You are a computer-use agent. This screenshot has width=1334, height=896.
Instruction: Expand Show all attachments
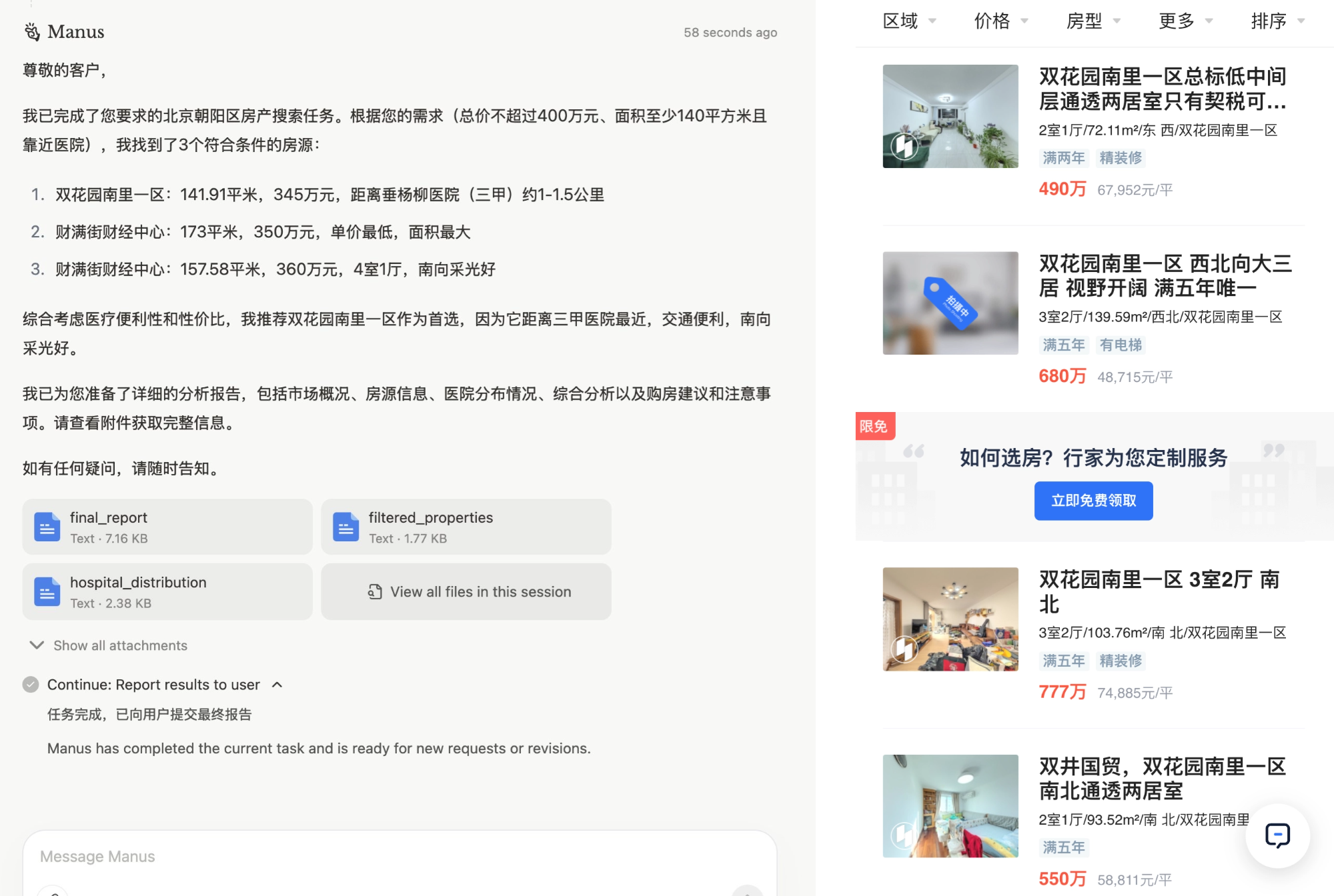[108, 645]
